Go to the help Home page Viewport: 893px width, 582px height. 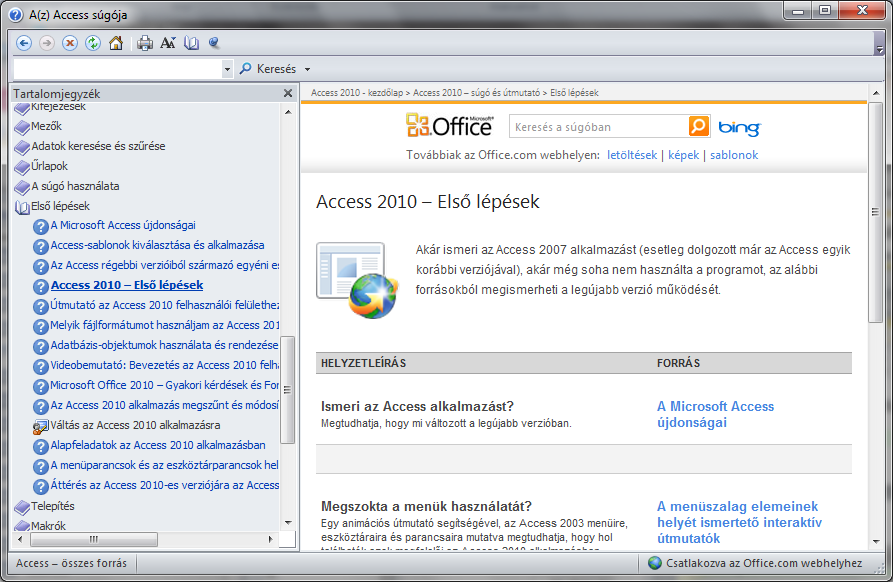(116, 43)
